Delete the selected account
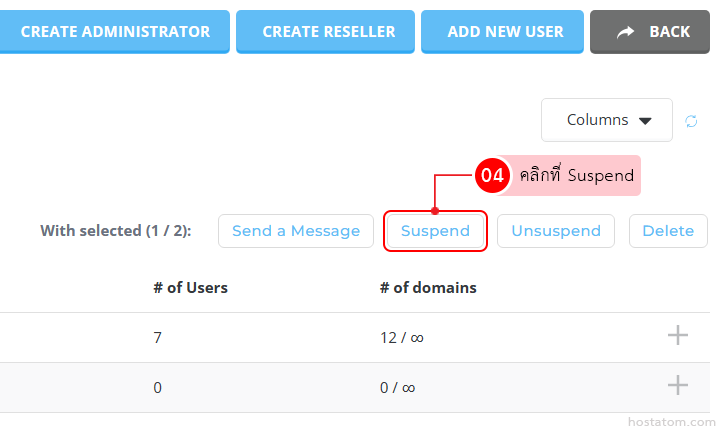The image size is (720, 430). point(668,231)
